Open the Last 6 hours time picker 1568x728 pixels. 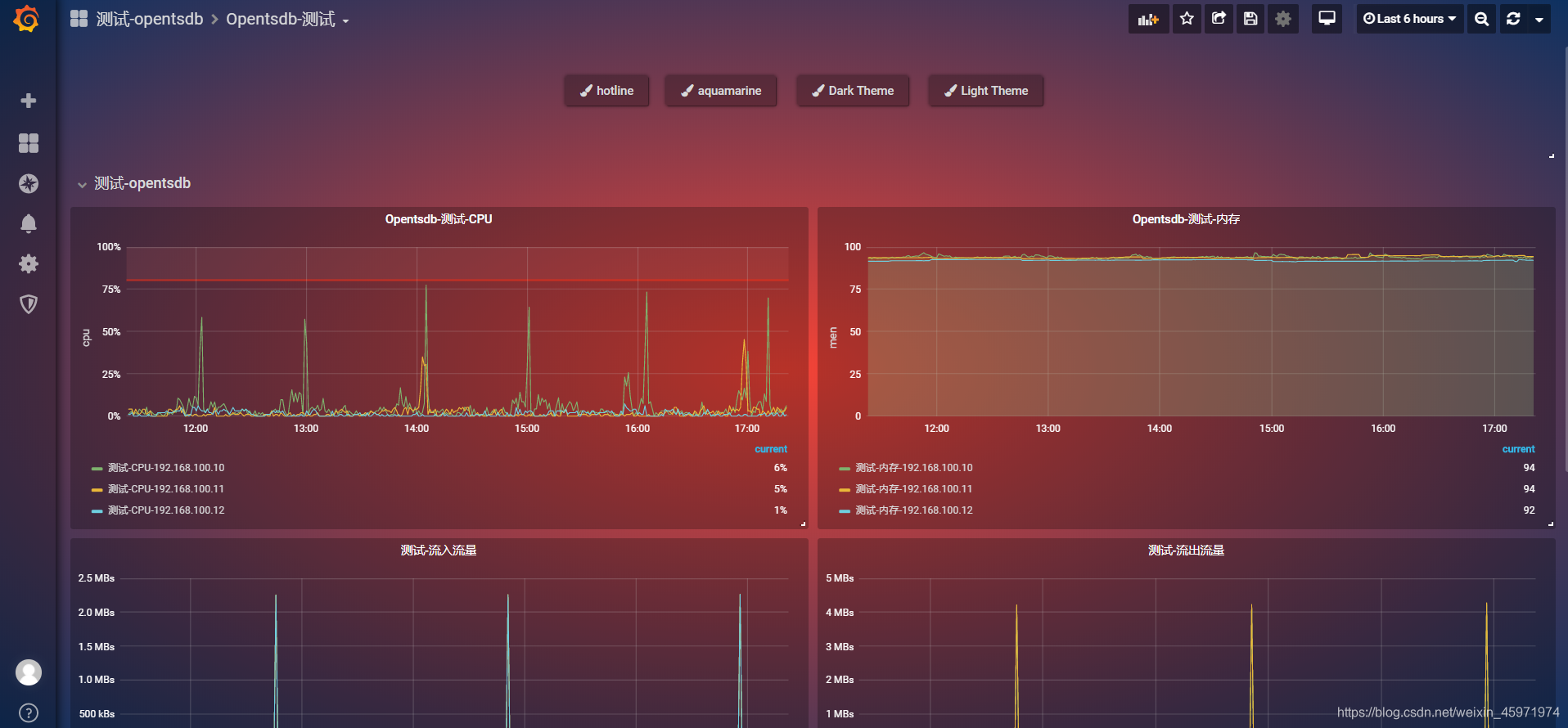1410,19
